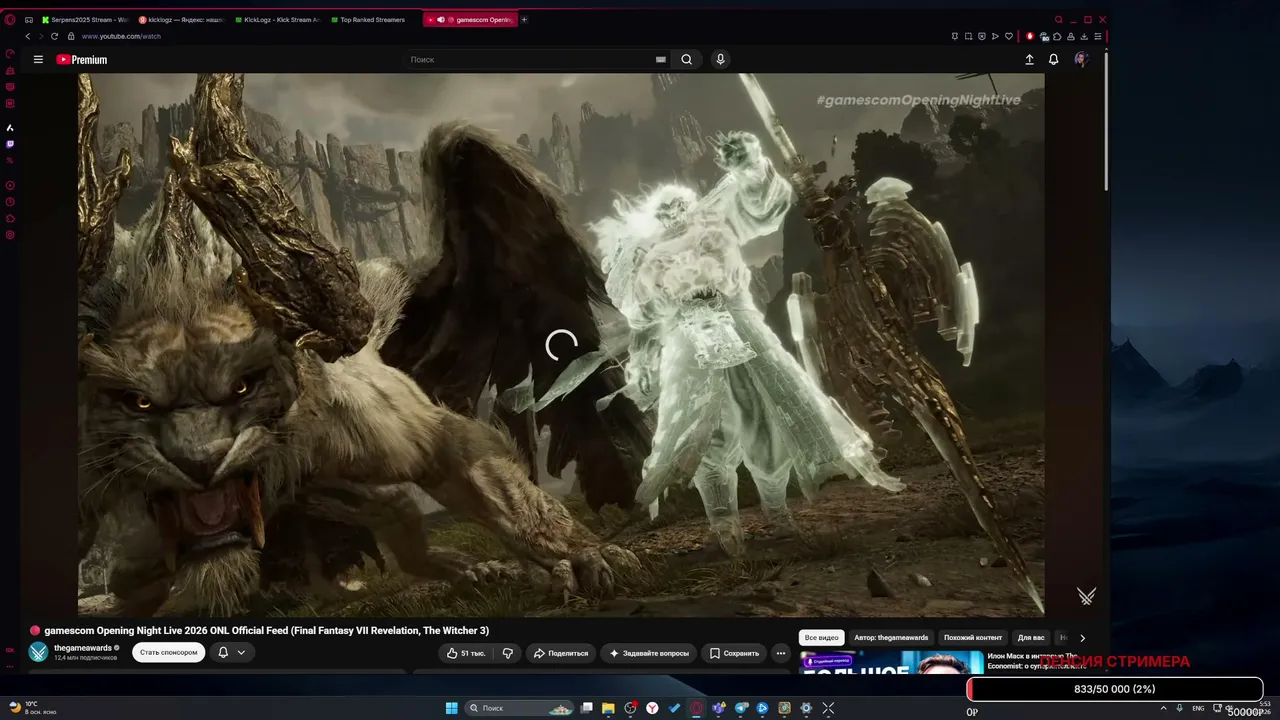Switch ENG keyboard language in tray

pos(1198,708)
